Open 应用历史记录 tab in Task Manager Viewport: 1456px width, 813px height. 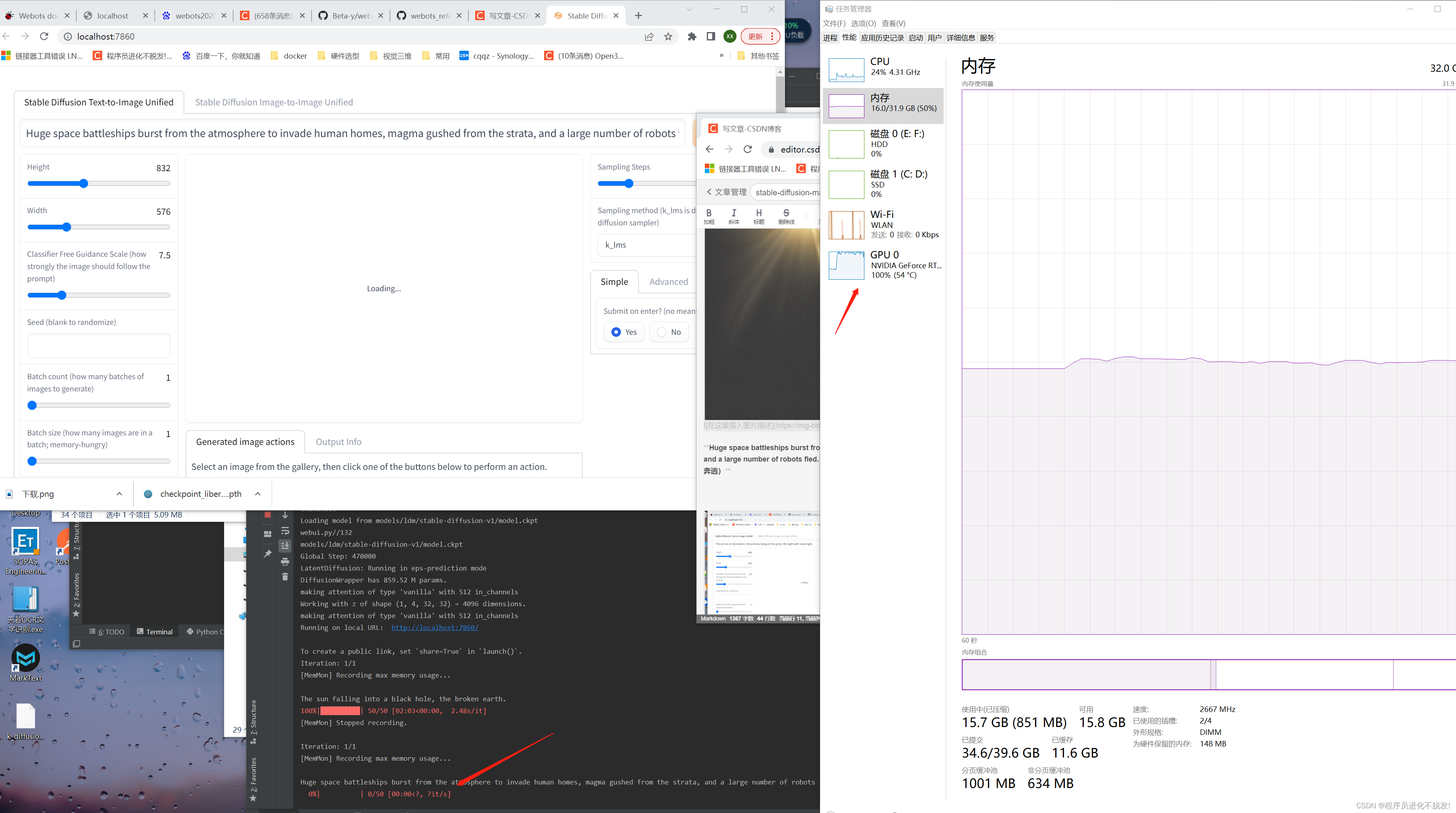(882, 37)
